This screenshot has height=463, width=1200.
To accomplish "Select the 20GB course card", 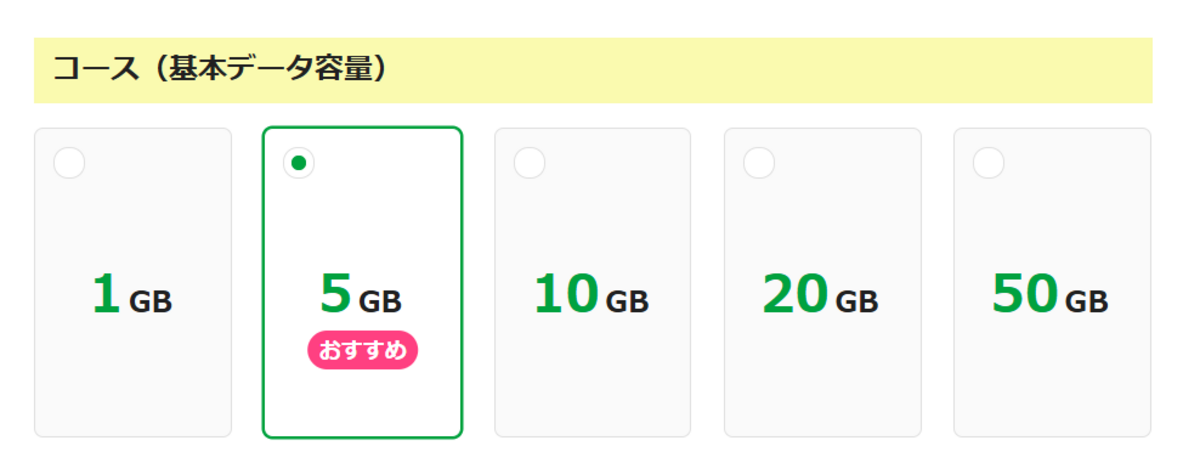I will [x=822, y=282].
